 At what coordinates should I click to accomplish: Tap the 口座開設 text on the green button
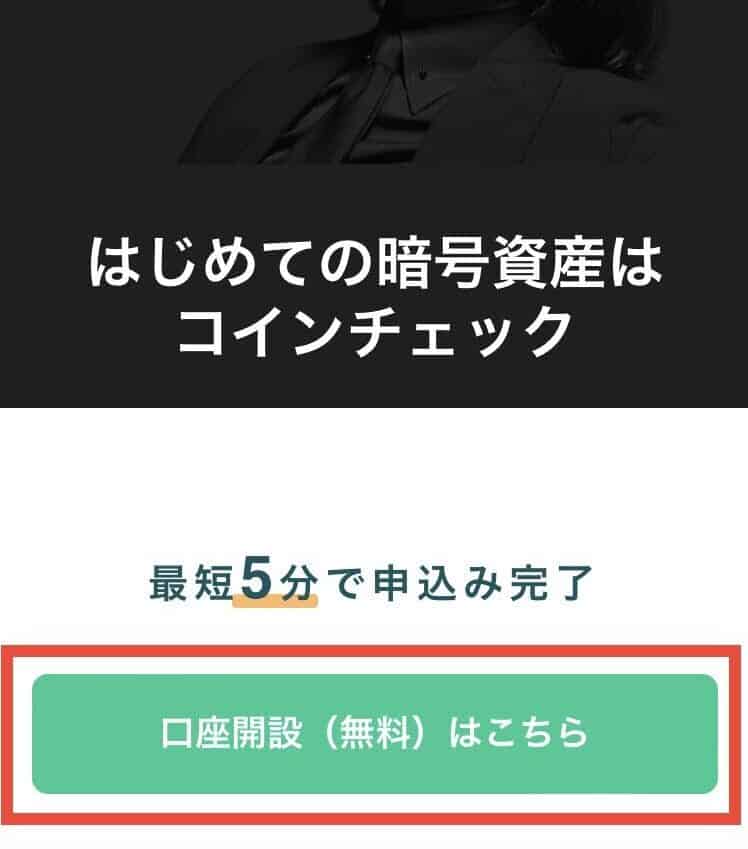[x=232, y=733]
